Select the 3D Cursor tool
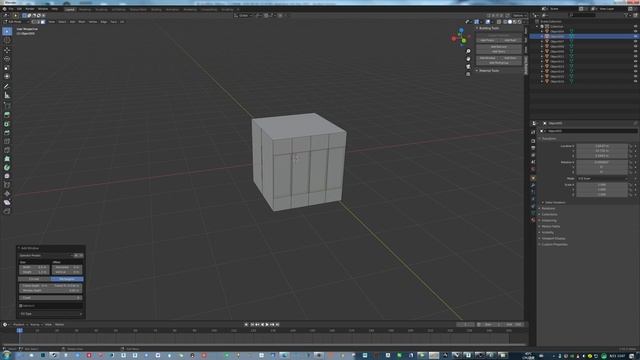The image size is (640, 360). [7, 40]
